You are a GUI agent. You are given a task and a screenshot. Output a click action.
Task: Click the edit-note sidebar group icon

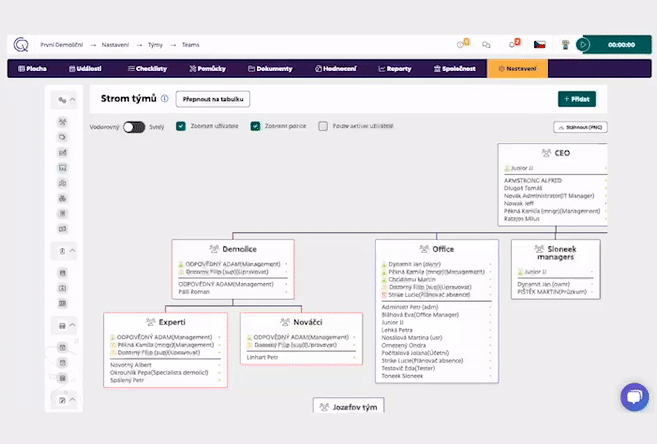(x=62, y=400)
